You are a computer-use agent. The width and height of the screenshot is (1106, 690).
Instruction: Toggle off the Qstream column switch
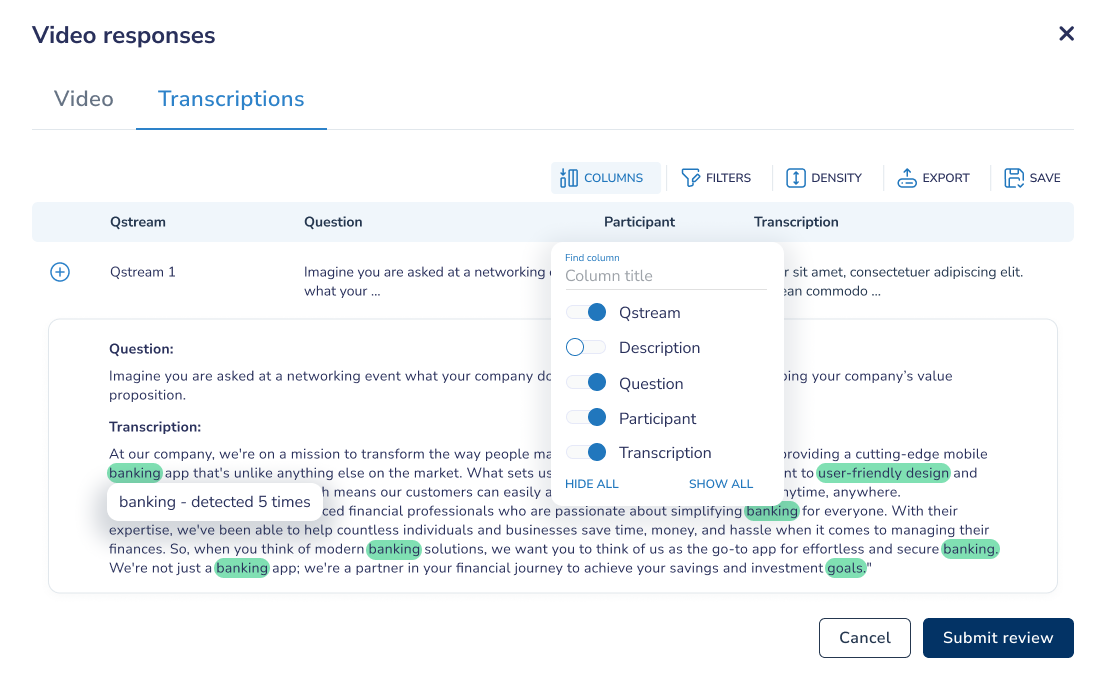(x=586, y=313)
